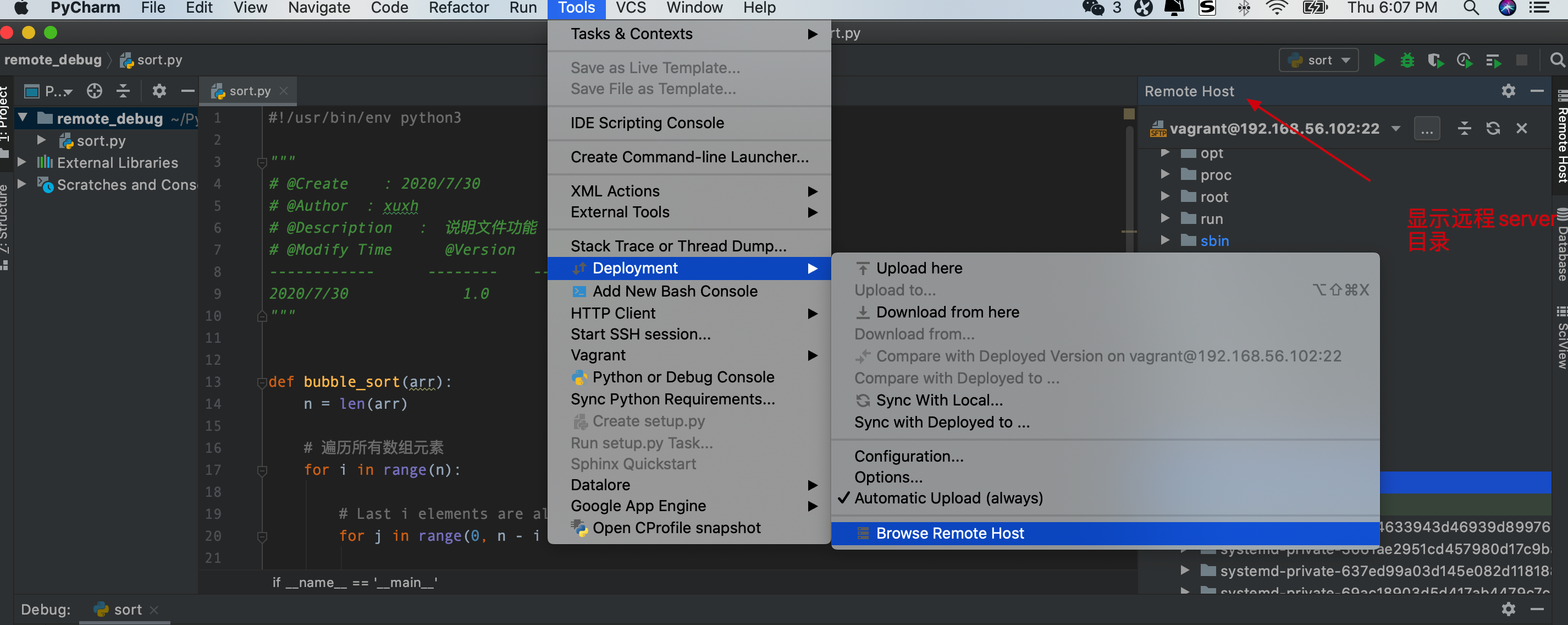This screenshot has width=1568, height=625.
Task: Open the profiler run icon
Action: [1464, 60]
